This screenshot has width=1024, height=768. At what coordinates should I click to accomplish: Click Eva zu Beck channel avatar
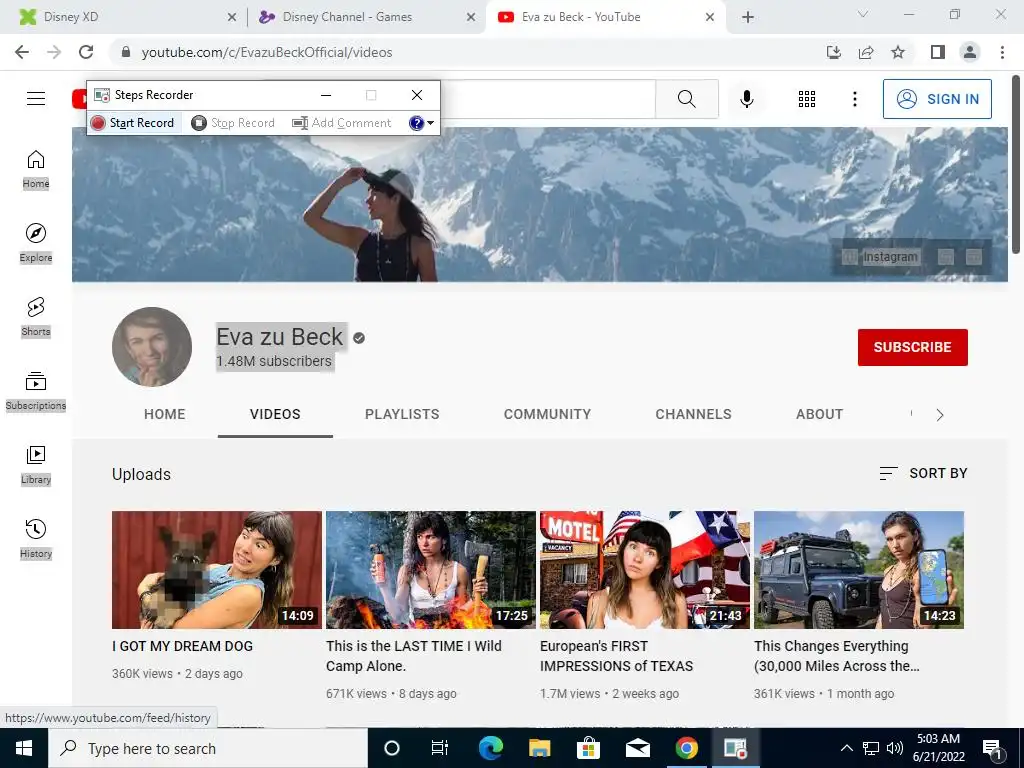click(152, 347)
